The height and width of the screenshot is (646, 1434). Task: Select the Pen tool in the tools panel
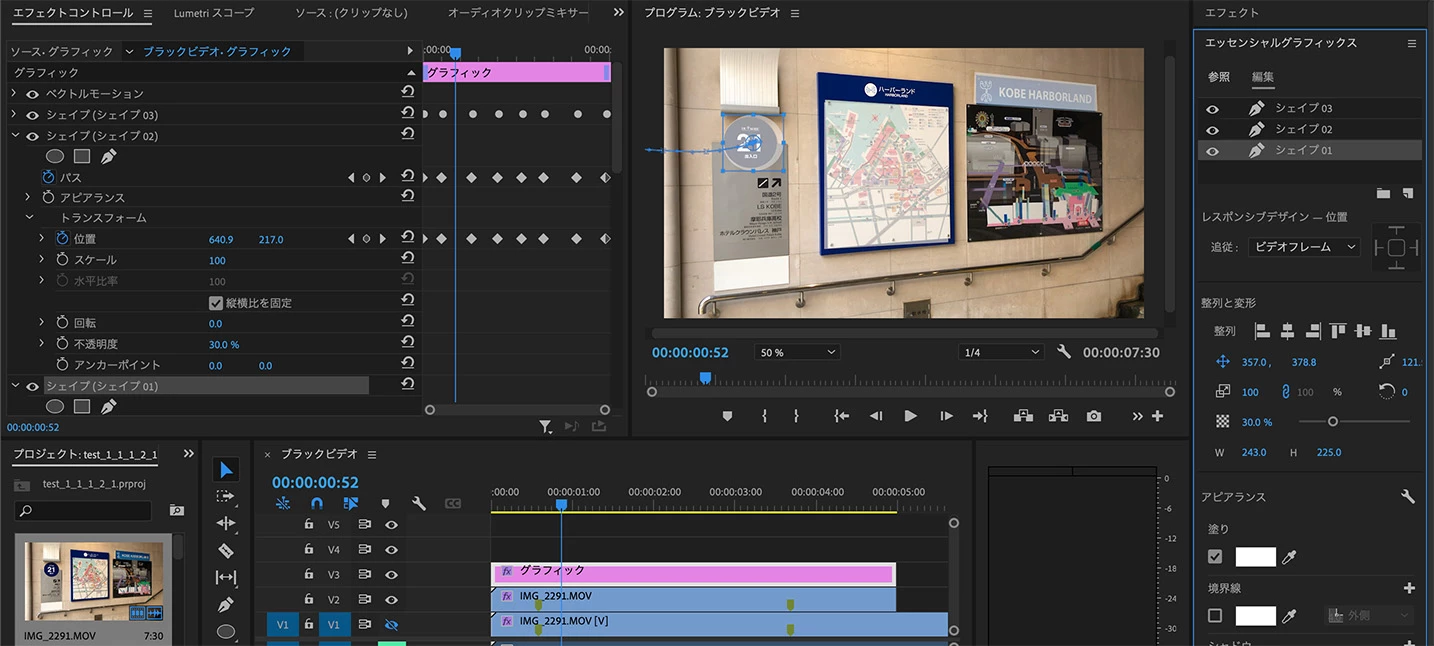pyautogui.click(x=226, y=604)
